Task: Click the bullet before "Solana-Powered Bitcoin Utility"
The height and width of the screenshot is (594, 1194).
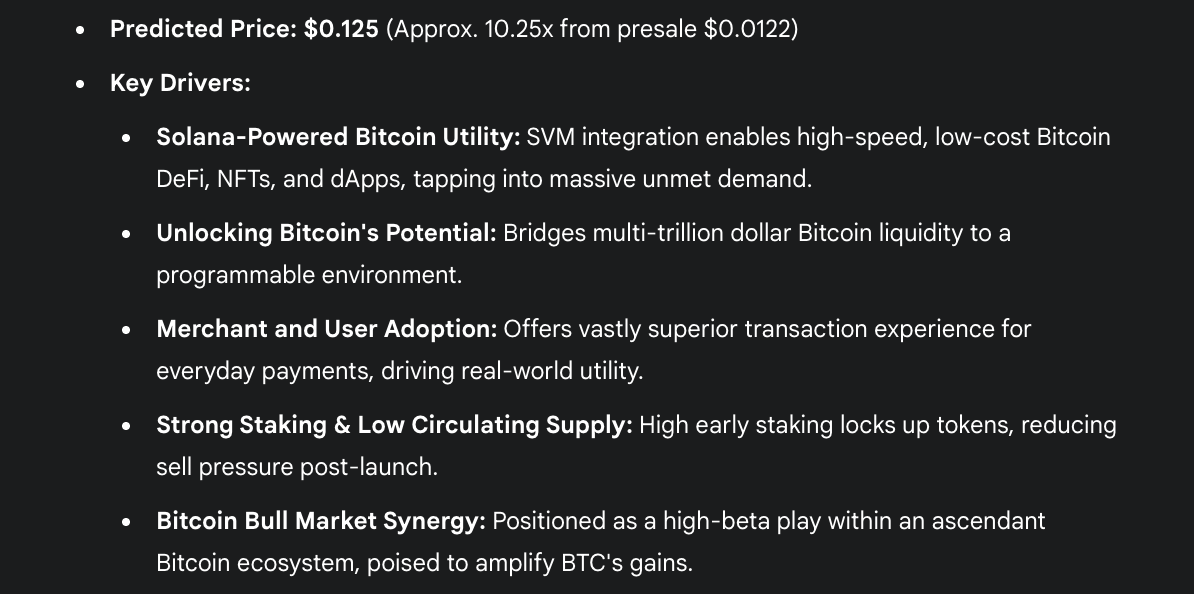Action: click(x=126, y=139)
